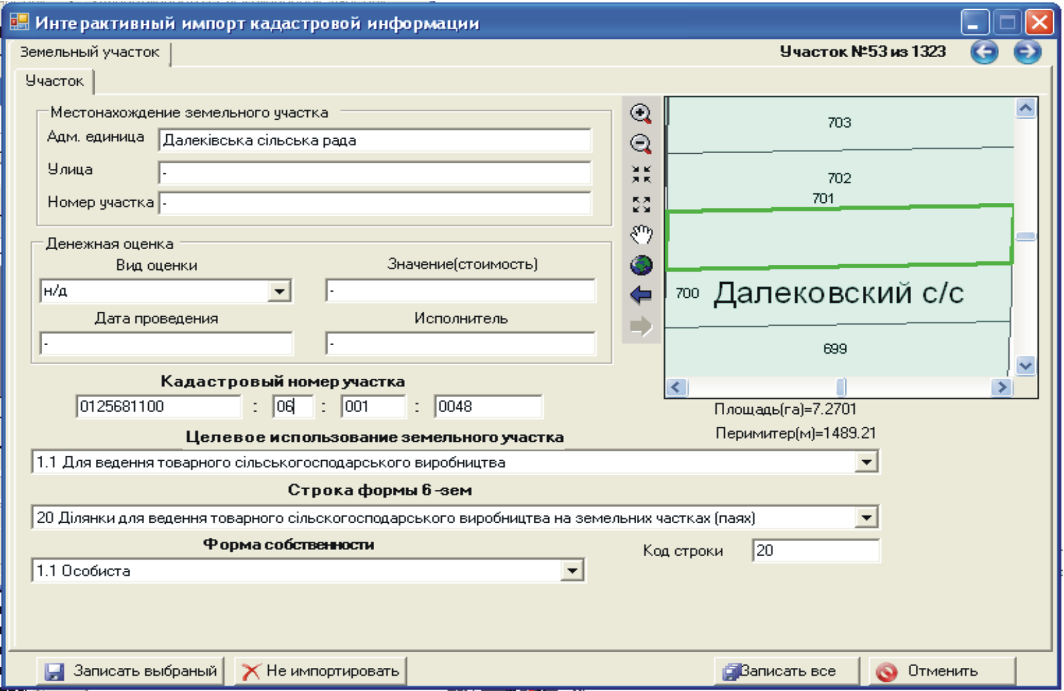Viewport: 1064px width, 691px height.
Task: Open the Форма собственности dropdown
Action: pyautogui.click(x=572, y=571)
